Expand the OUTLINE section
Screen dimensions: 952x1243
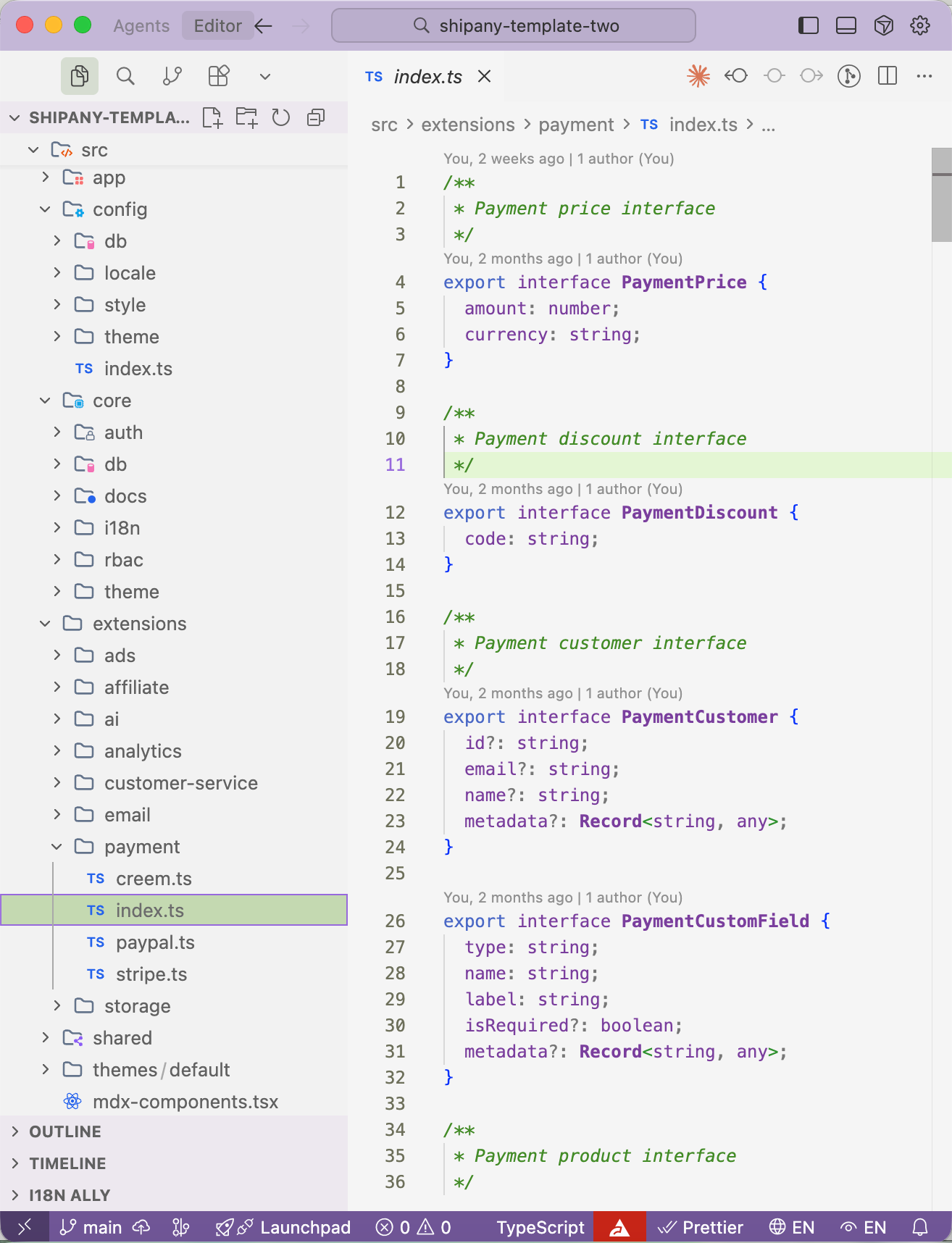(x=65, y=1131)
